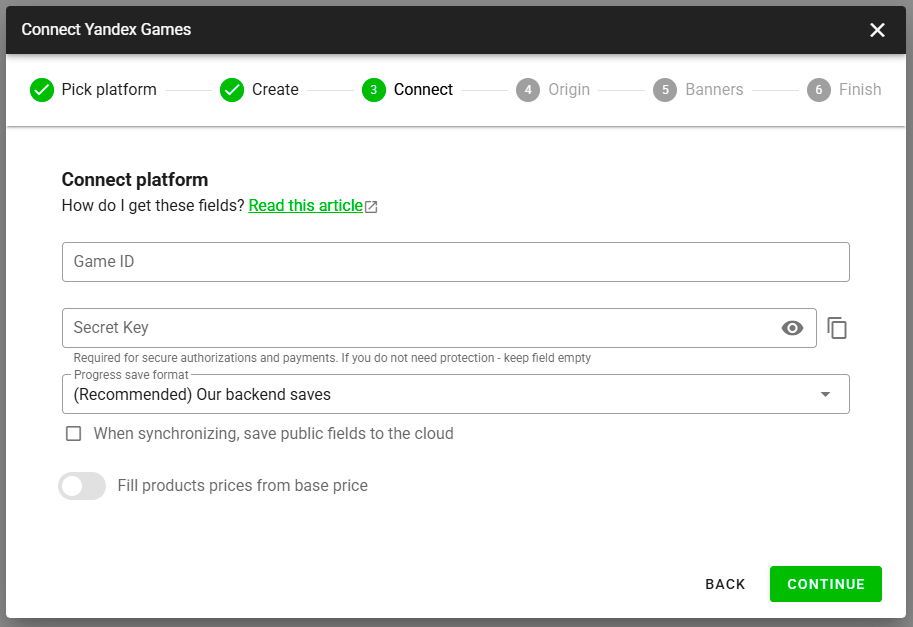Click the Pick platform step checkmark icon
This screenshot has width=913, height=627.
coord(42,90)
